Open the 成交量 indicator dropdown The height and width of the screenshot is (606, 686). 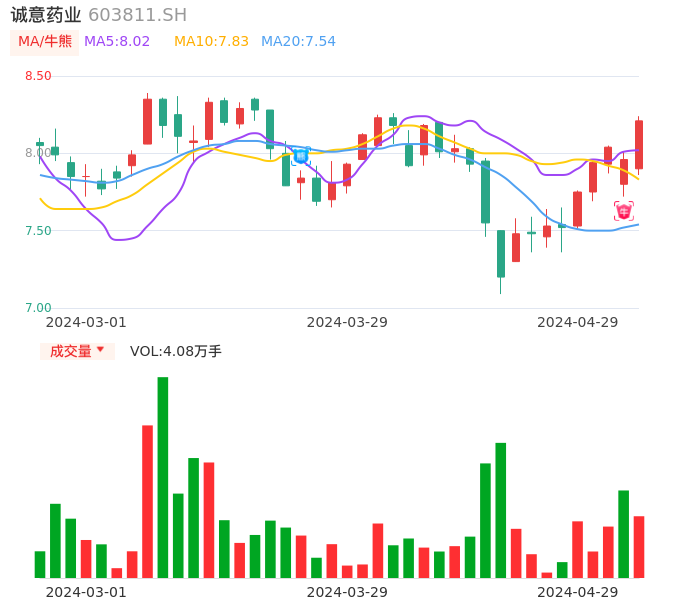(x=77, y=351)
